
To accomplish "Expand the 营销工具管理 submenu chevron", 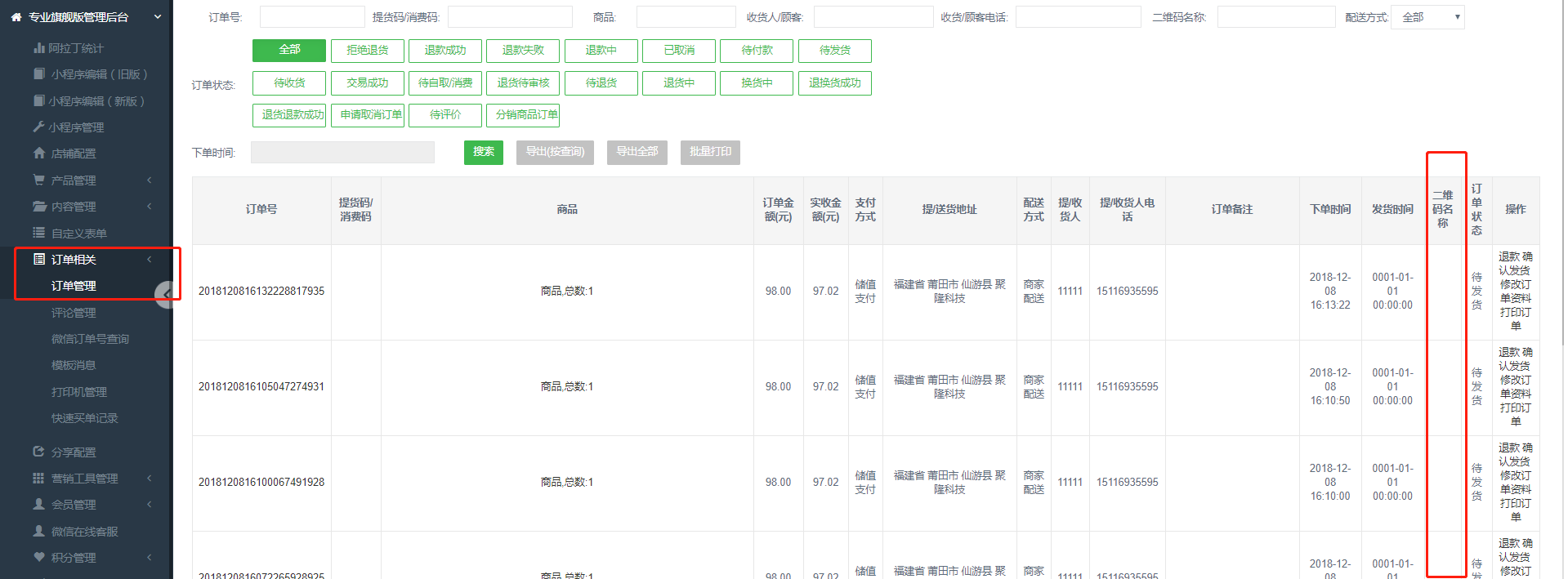I will pos(150,479).
